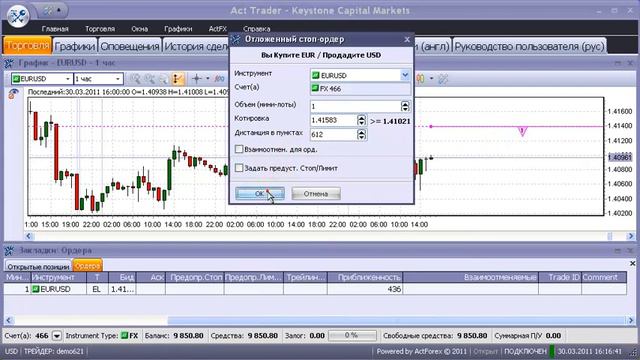Click the first zoom magnifier icon in chart toolbar

click(x=135, y=79)
